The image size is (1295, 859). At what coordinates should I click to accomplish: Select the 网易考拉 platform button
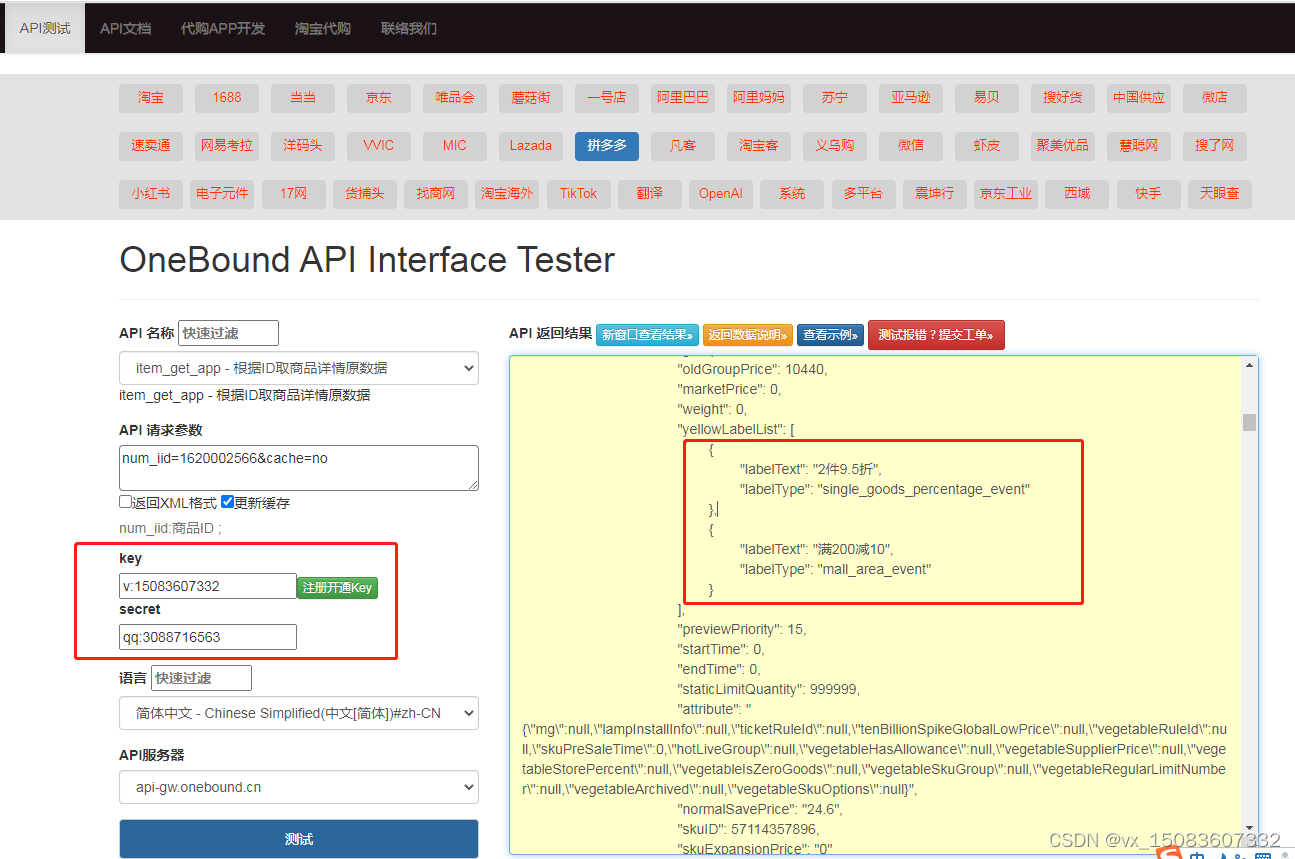227,145
